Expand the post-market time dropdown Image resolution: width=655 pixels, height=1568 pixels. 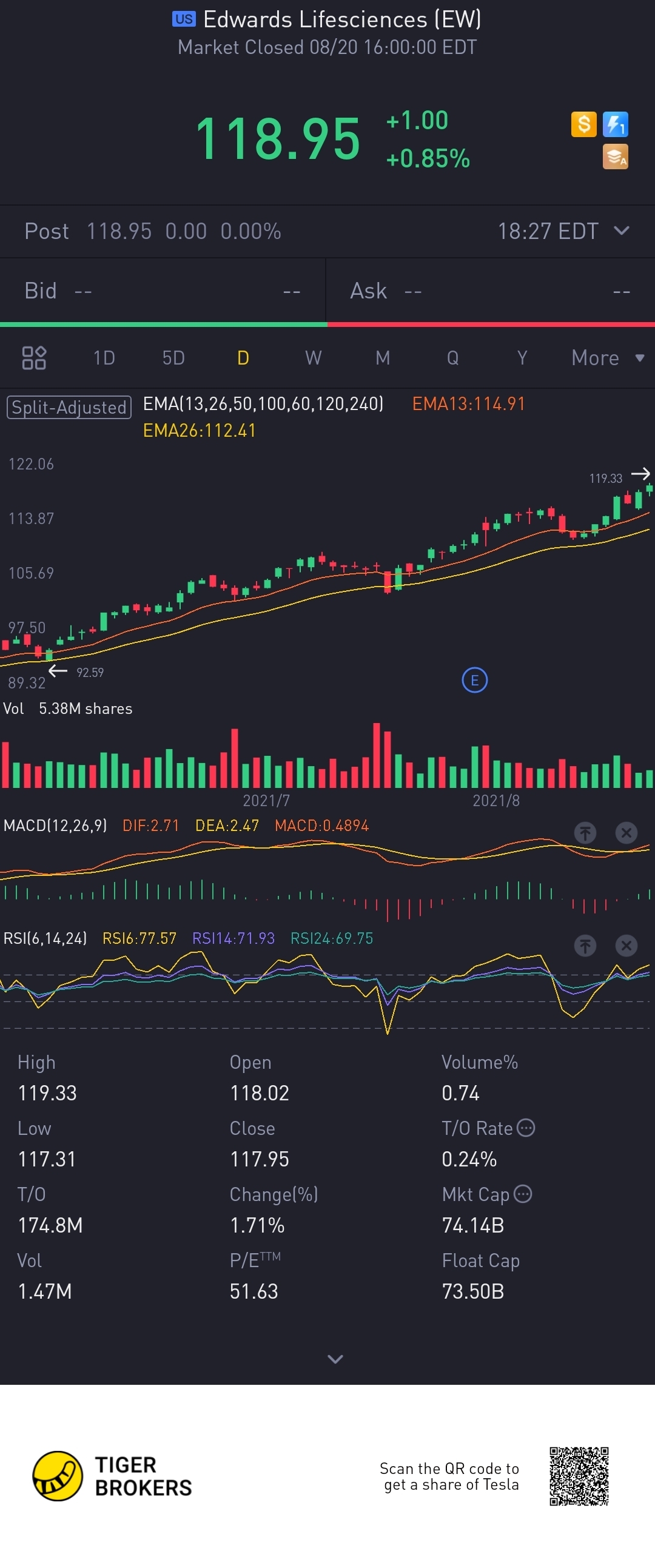pos(622,230)
